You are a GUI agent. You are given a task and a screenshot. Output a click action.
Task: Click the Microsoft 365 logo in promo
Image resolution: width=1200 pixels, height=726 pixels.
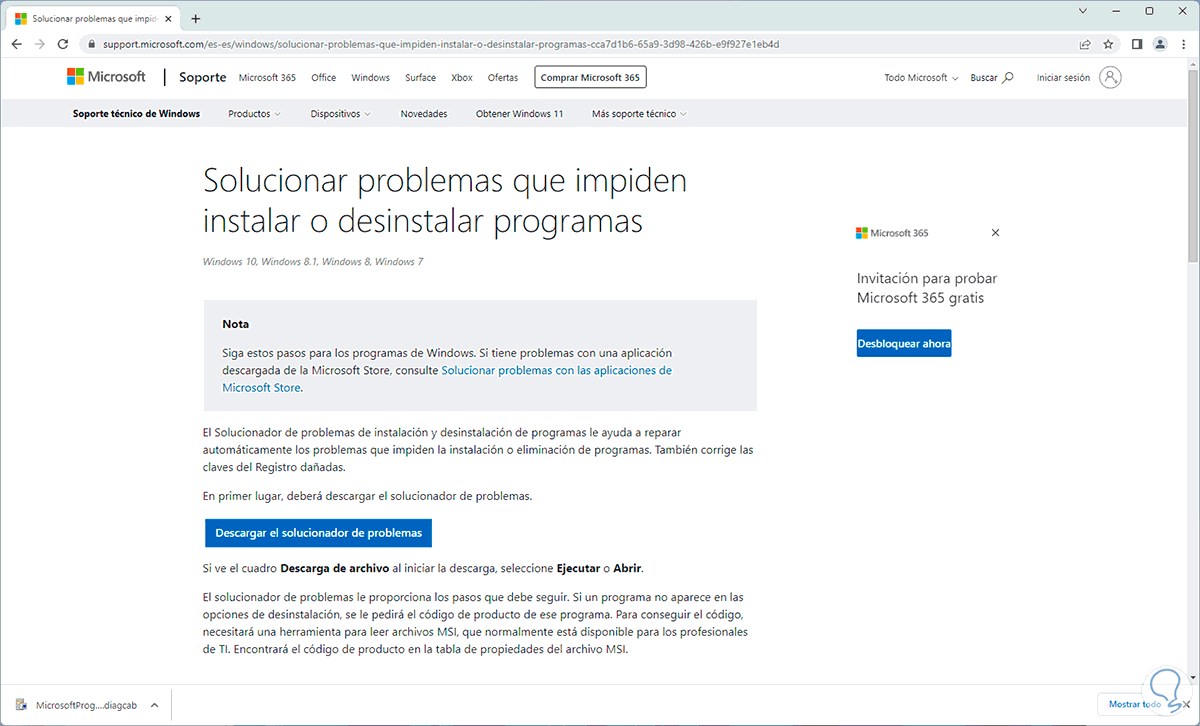pos(892,233)
